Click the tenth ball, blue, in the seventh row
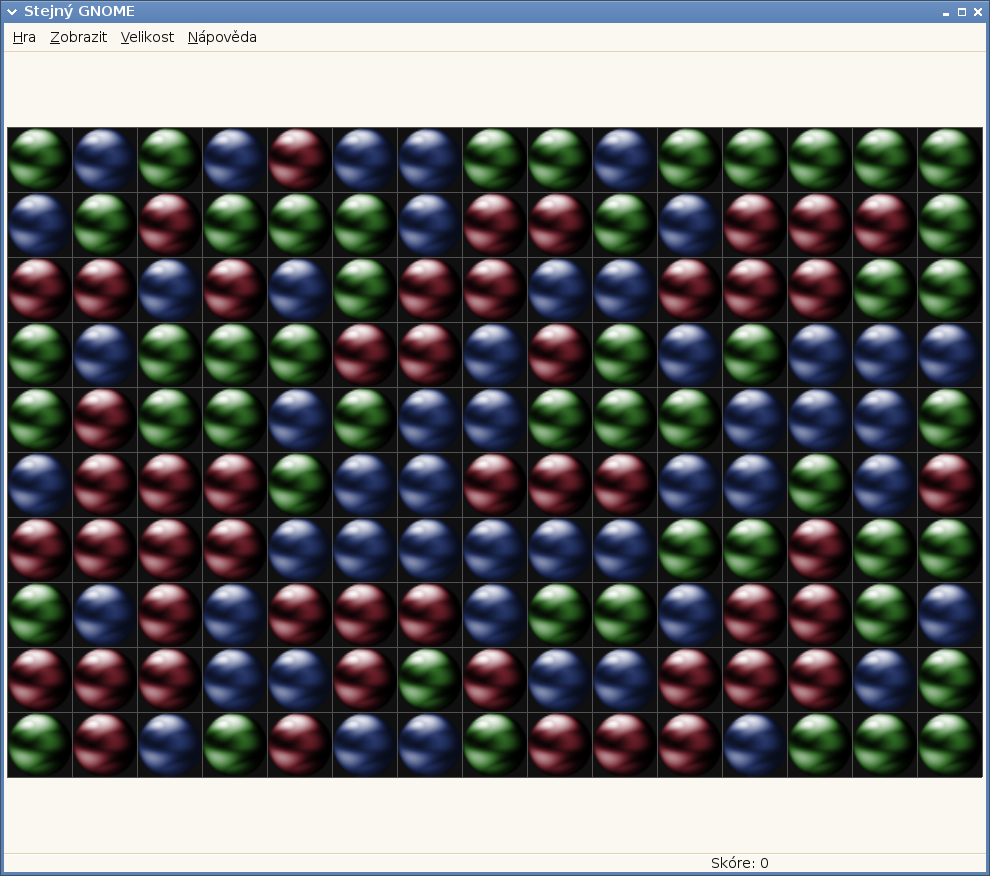 tap(625, 550)
